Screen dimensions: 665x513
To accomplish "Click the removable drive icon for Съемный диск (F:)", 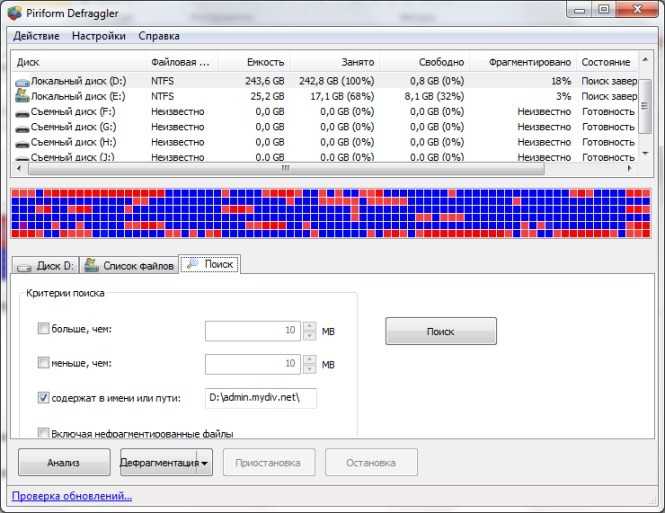I will tap(22, 113).
